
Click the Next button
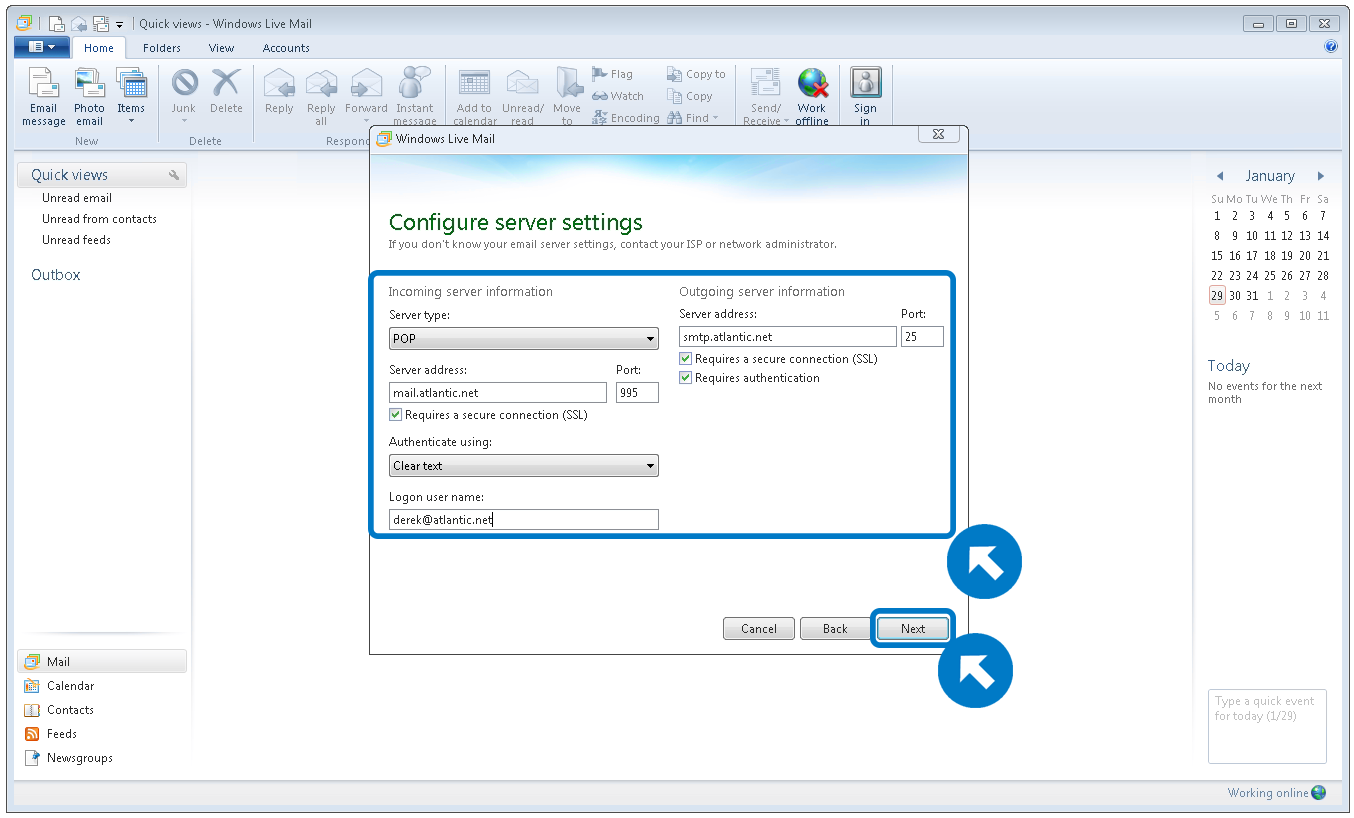(x=912, y=628)
